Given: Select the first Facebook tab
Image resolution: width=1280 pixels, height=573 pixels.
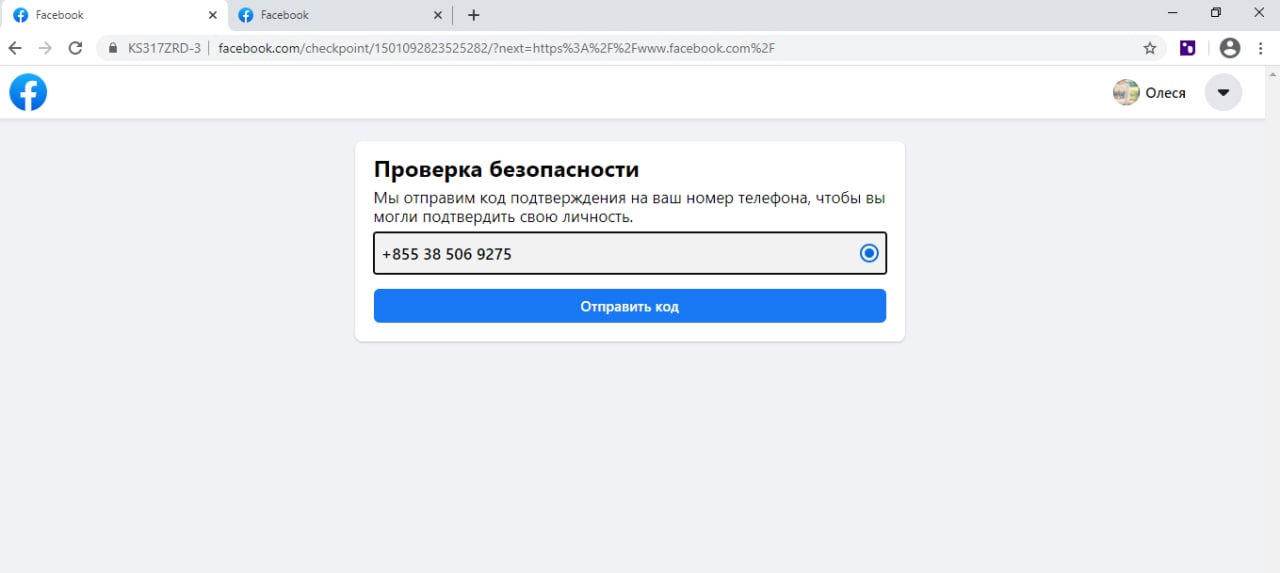Looking at the screenshot, I should (114, 15).
